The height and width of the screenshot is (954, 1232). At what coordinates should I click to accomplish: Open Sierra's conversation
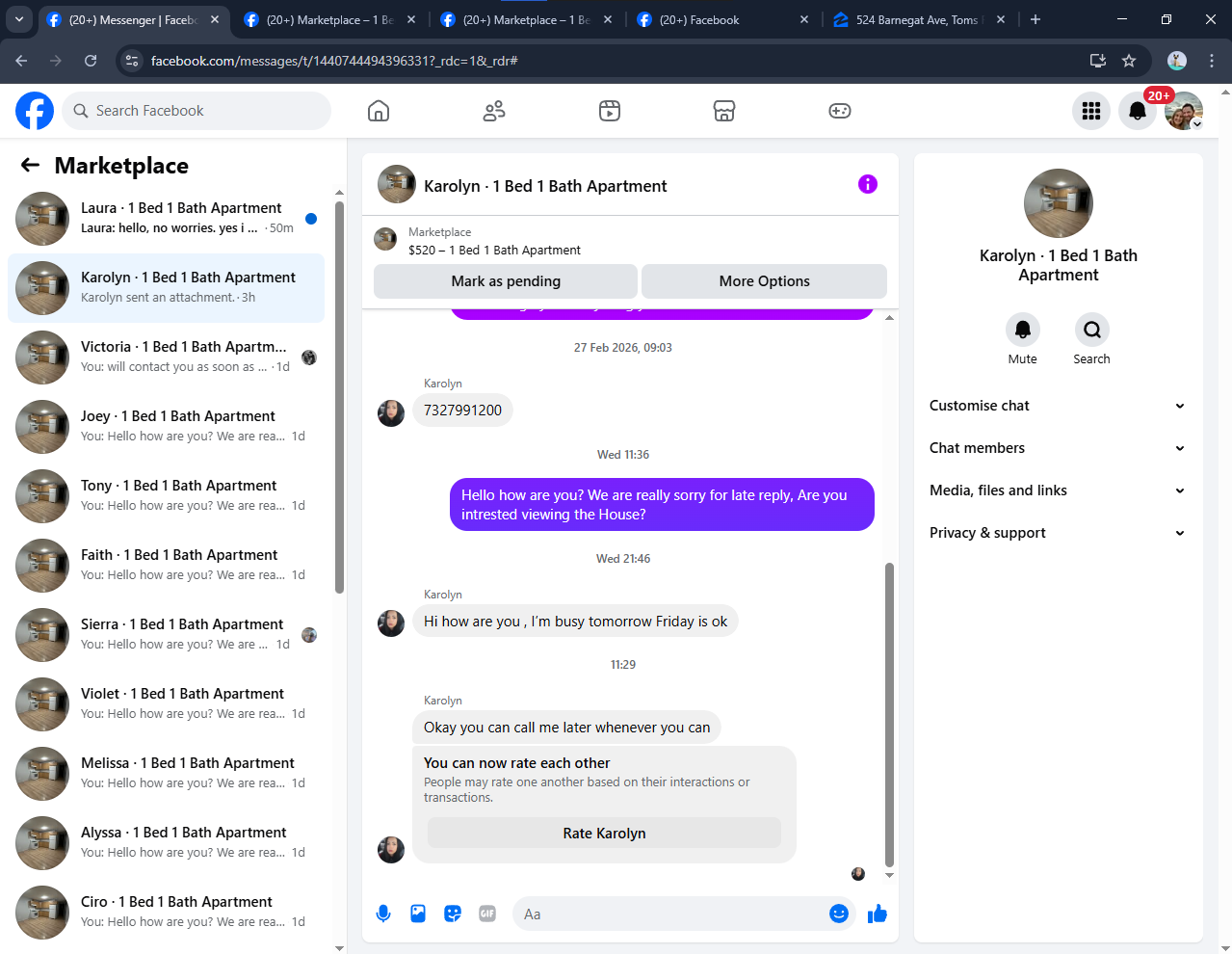[x=166, y=635]
